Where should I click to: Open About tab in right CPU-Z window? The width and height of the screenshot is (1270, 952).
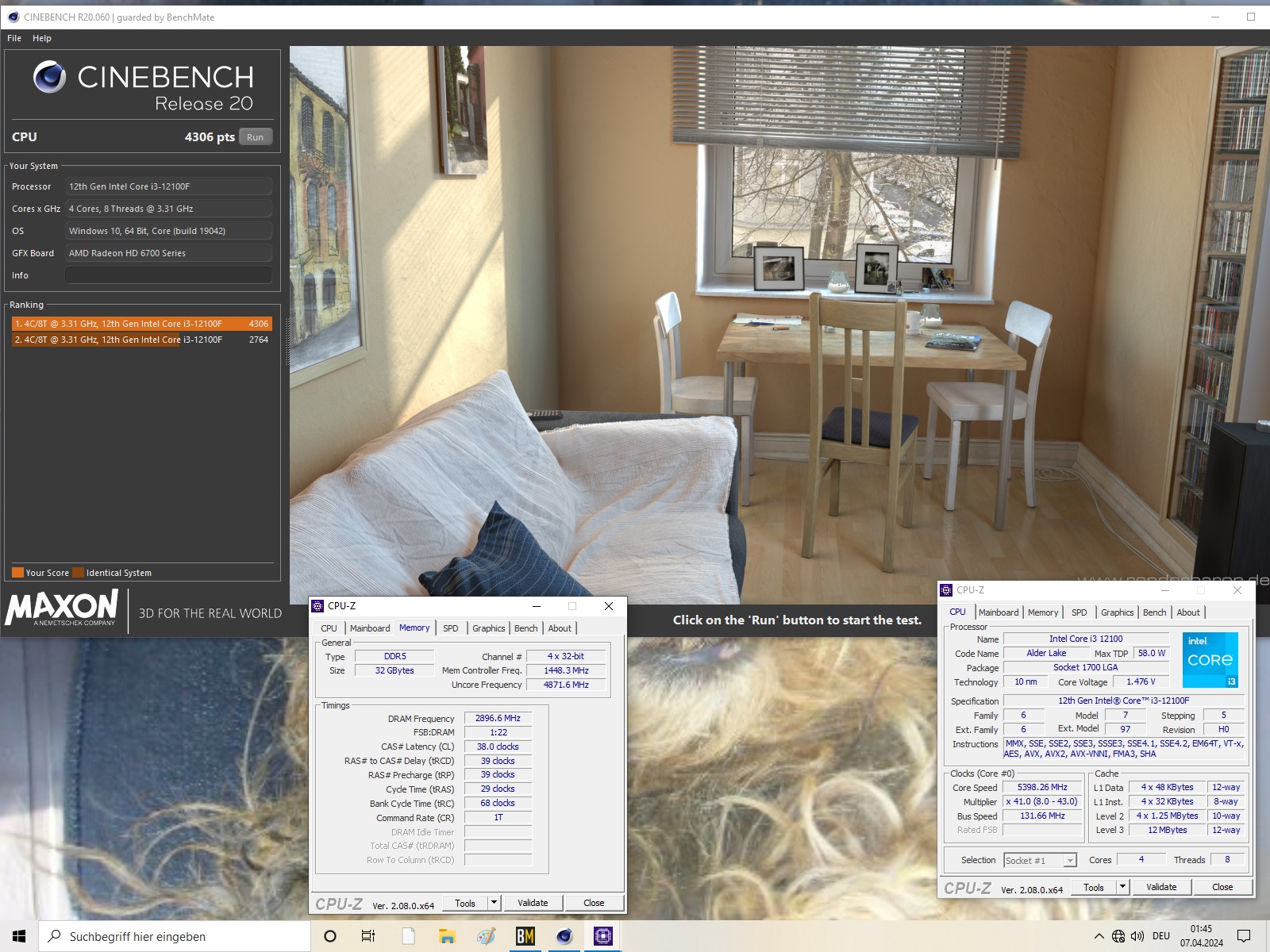tap(1188, 612)
